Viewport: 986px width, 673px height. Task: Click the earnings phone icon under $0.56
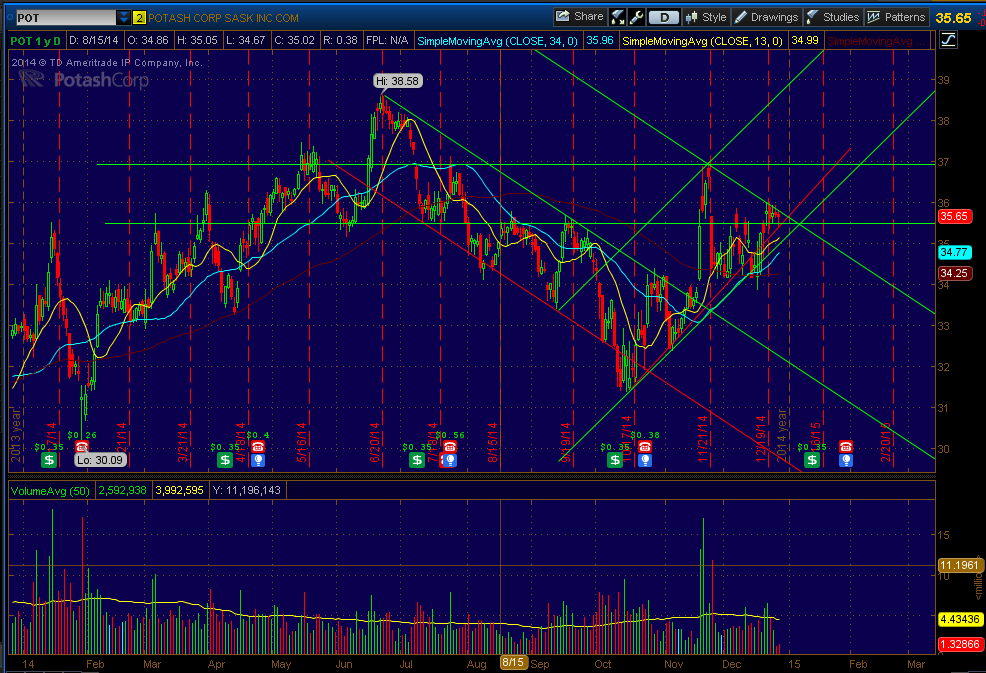click(x=449, y=447)
